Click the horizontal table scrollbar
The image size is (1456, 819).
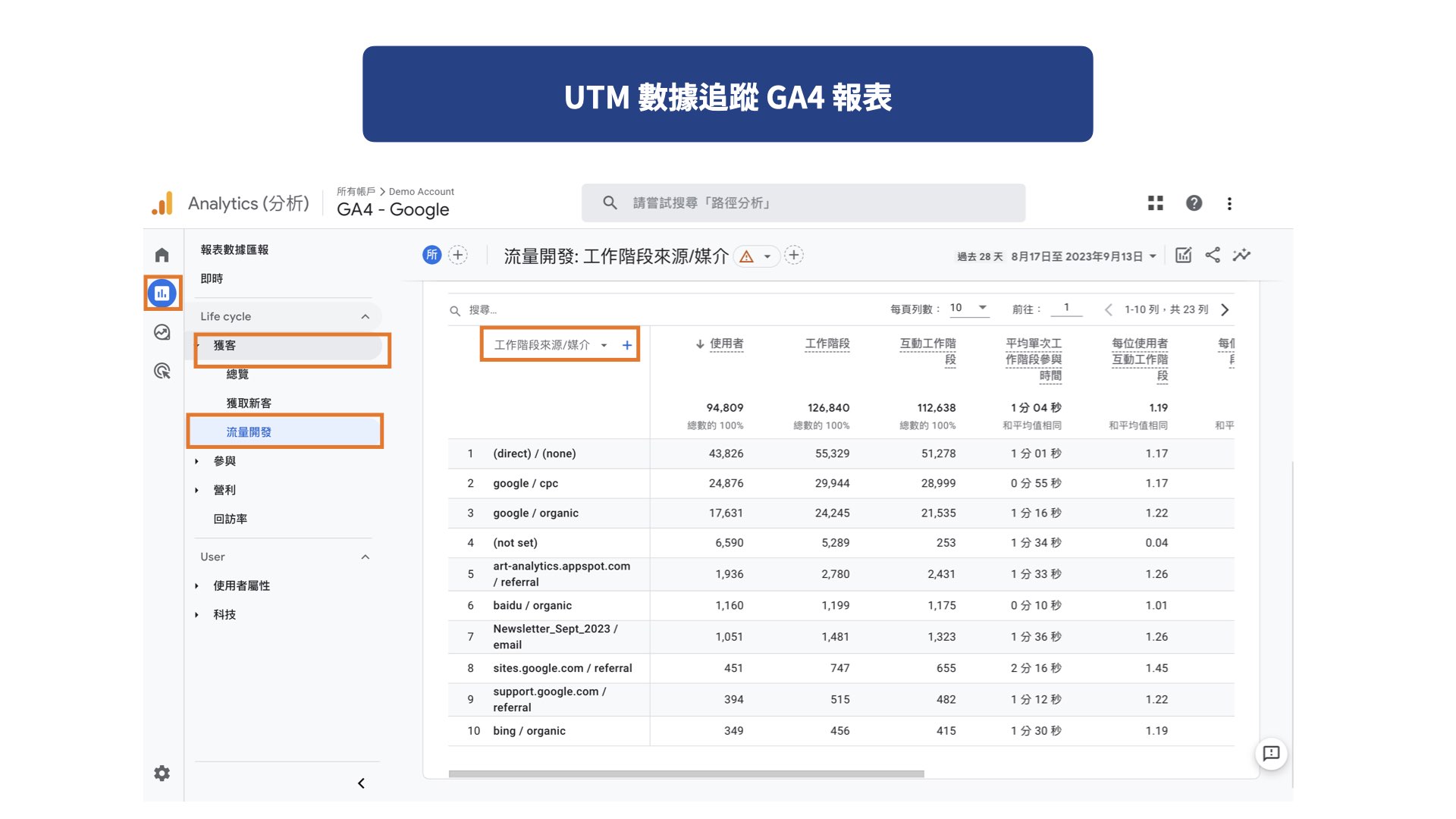tap(686, 774)
